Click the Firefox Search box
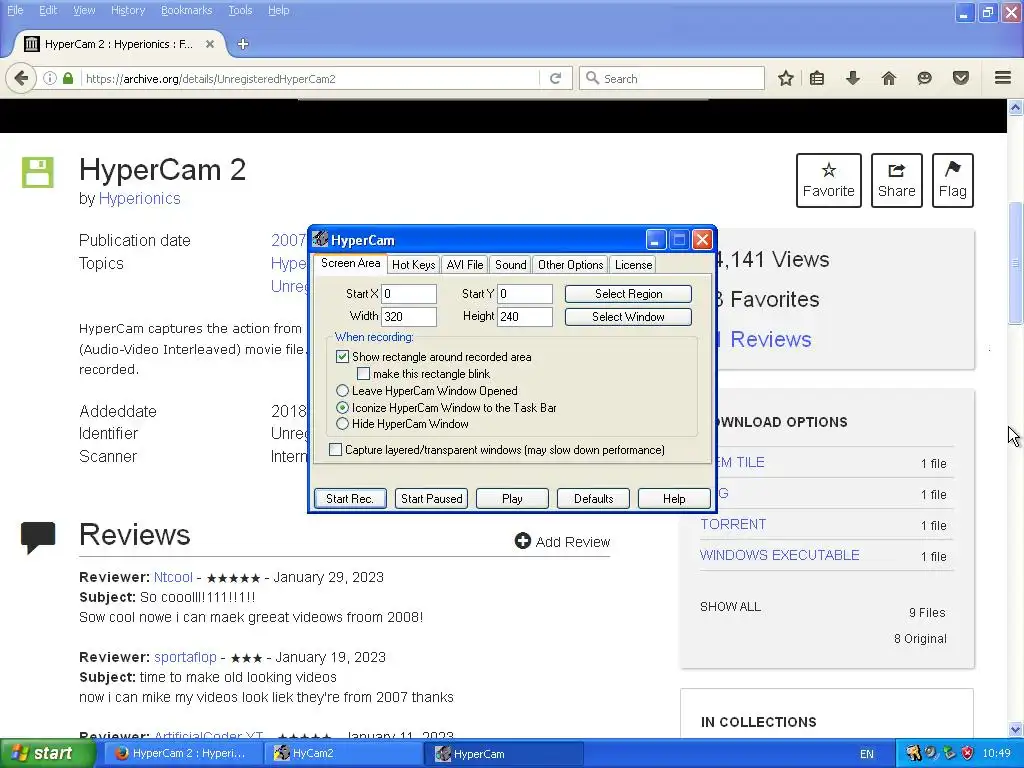Viewport: 1024px width, 768px height. (672, 78)
